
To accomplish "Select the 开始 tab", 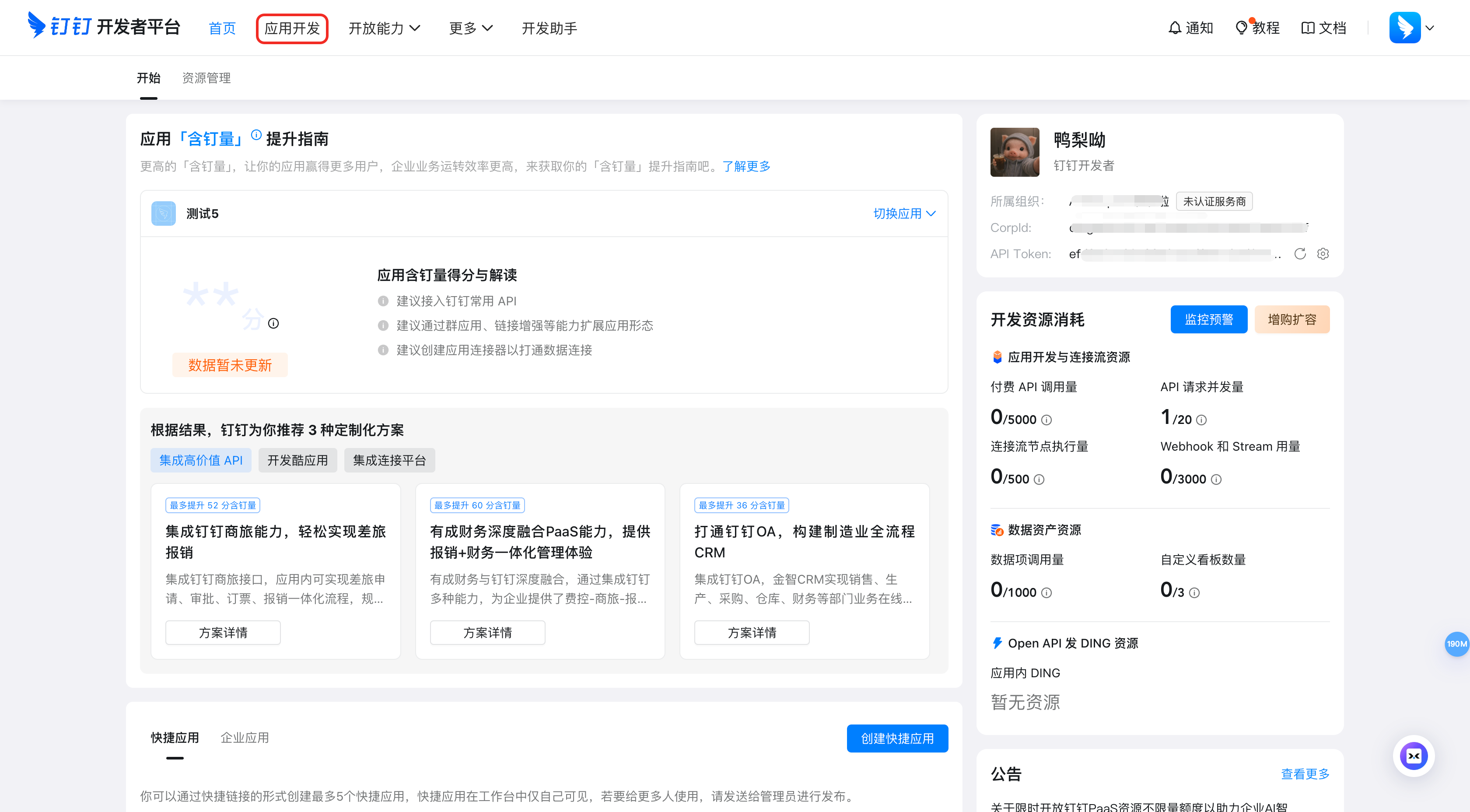I will (148, 78).
